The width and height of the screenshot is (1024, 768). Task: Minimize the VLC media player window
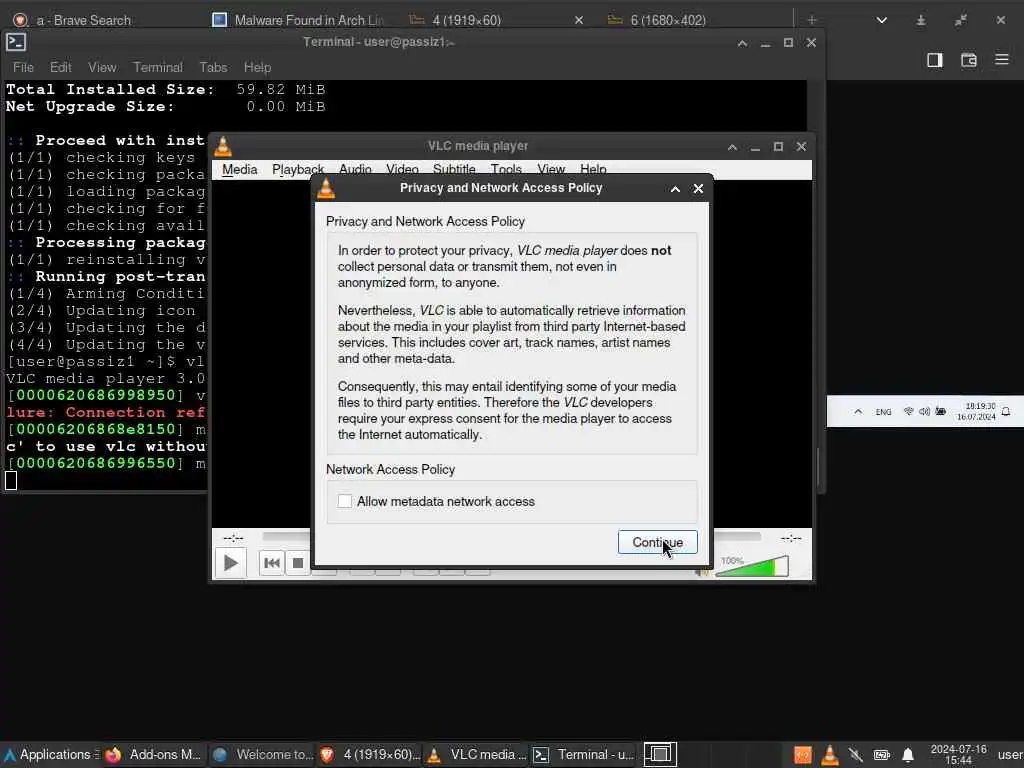(756, 147)
